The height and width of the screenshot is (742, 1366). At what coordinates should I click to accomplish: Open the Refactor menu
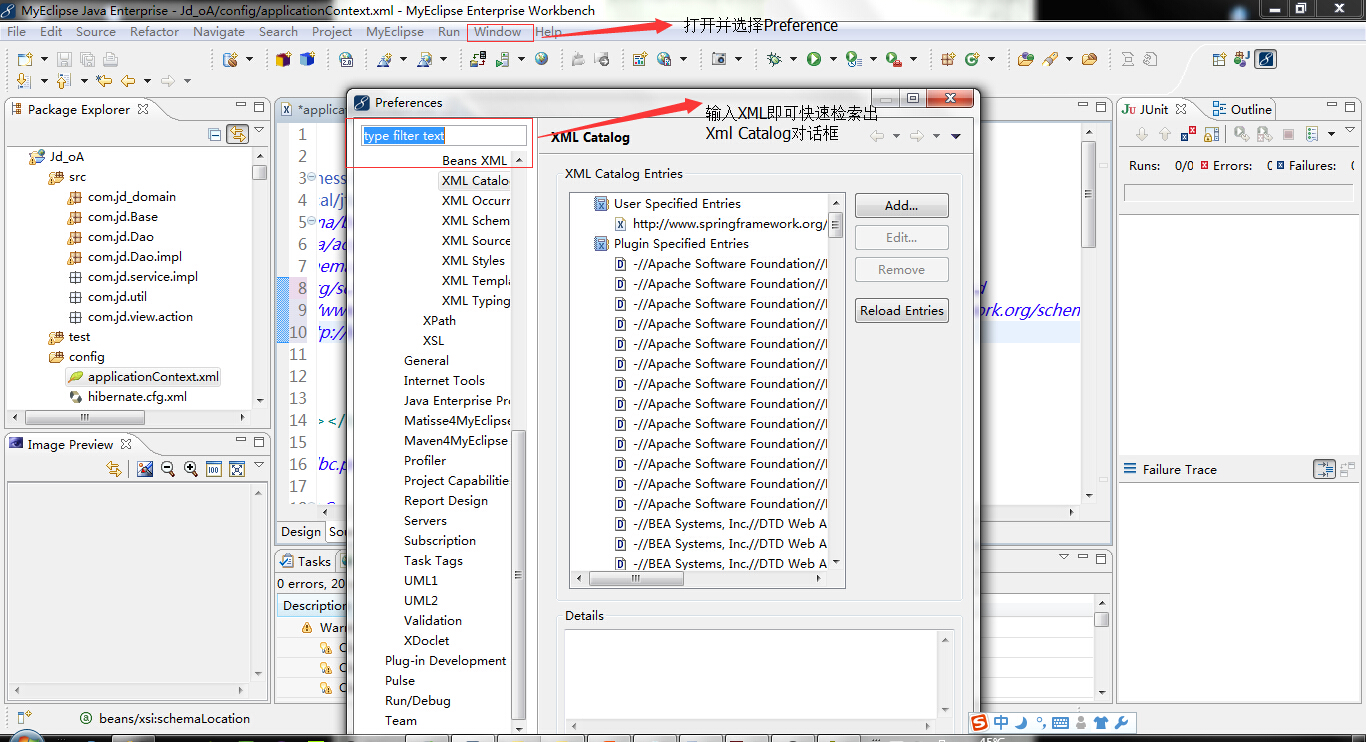155,32
